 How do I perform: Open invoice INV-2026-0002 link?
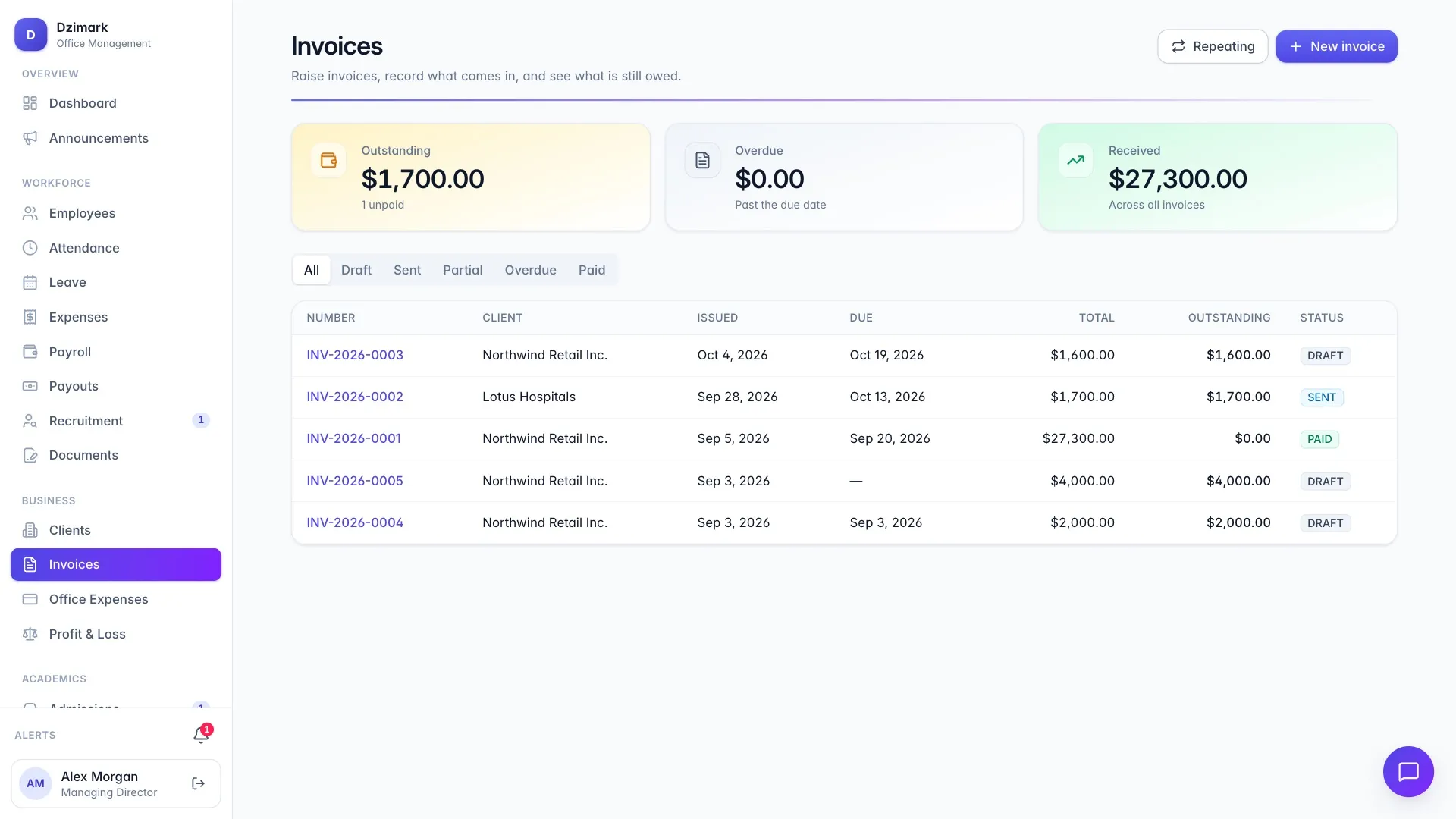click(355, 397)
